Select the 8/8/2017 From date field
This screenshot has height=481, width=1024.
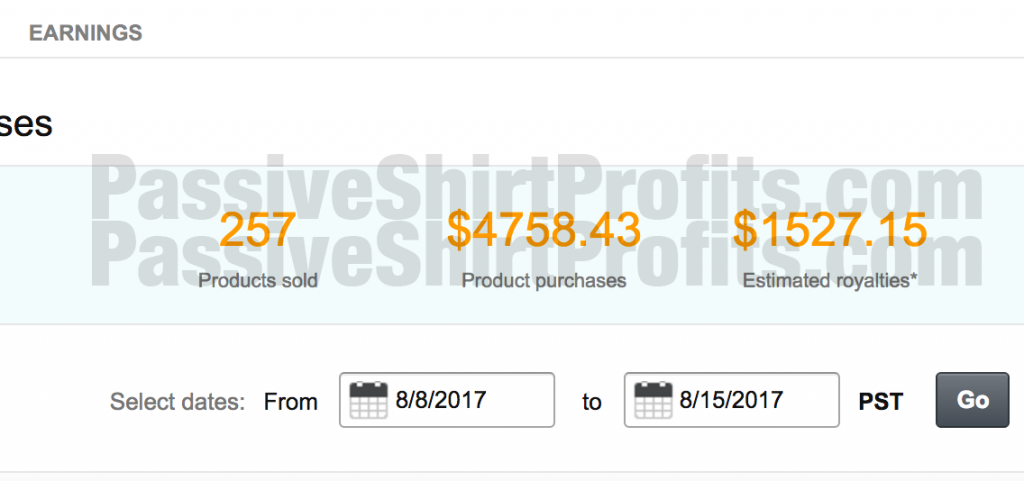coord(447,400)
